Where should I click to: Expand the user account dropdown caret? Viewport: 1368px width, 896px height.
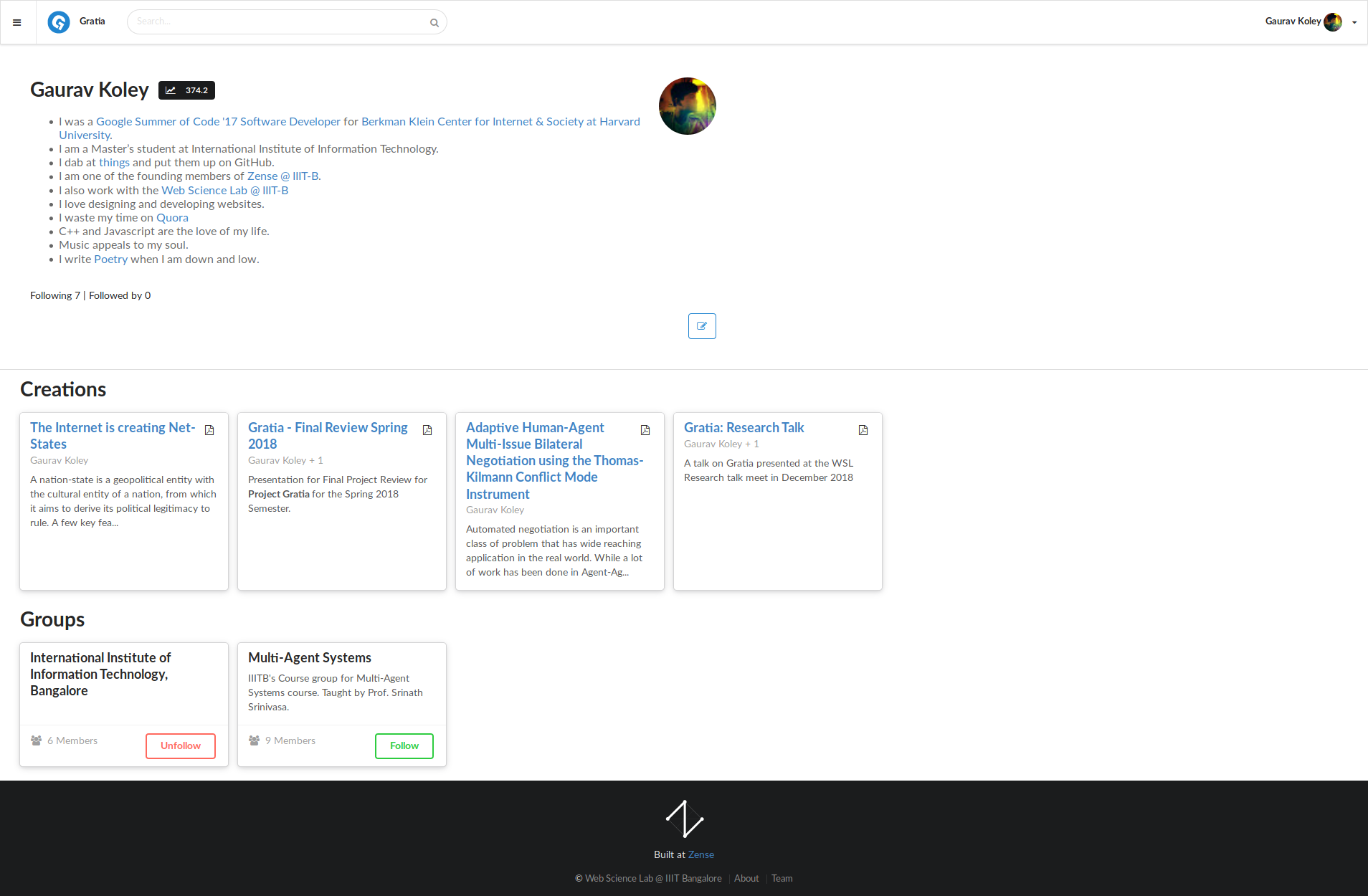(x=1354, y=22)
